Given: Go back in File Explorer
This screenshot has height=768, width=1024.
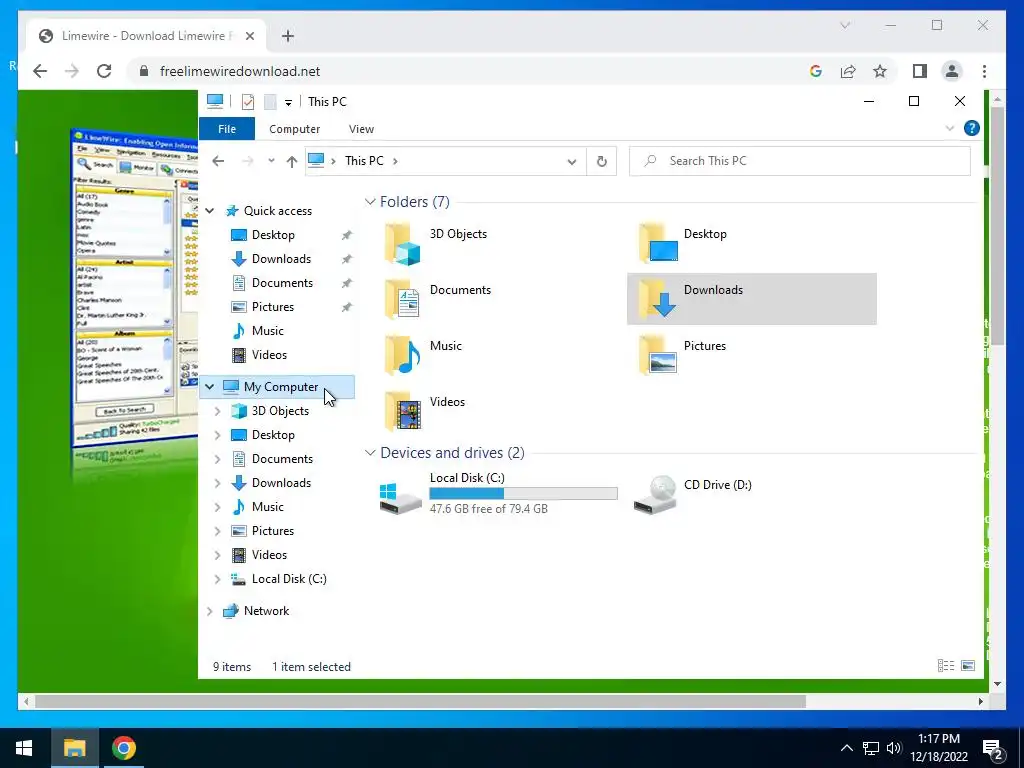Looking at the screenshot, I should pyautogui.click(x=218, y=161).
